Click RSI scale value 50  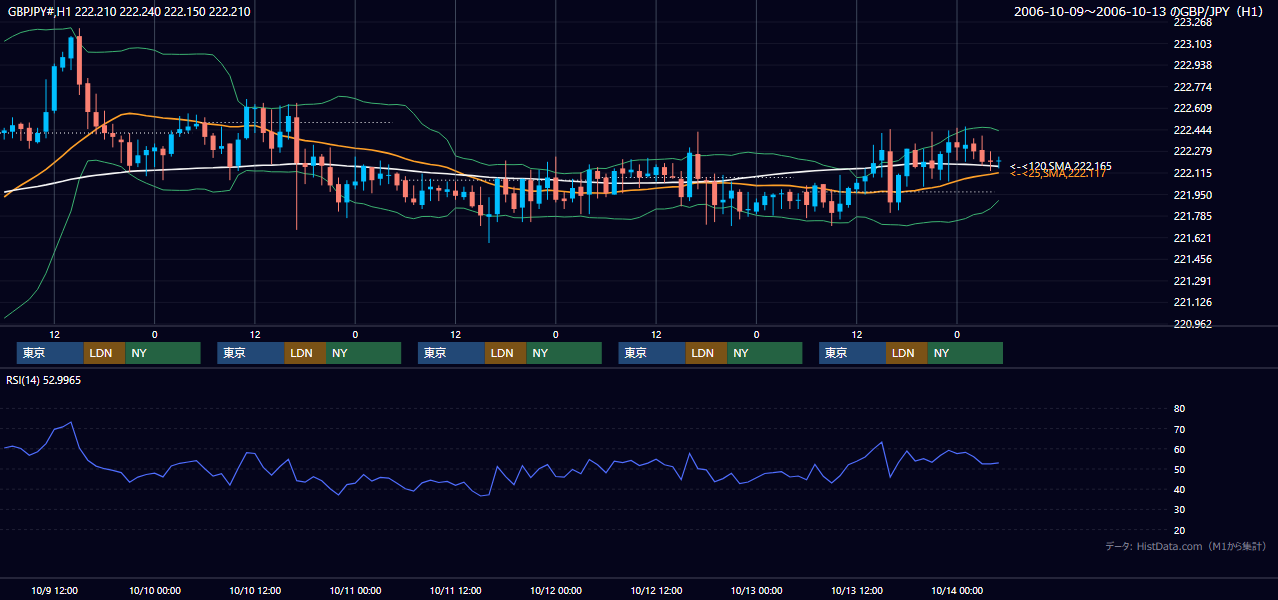tap(1179, 469)
